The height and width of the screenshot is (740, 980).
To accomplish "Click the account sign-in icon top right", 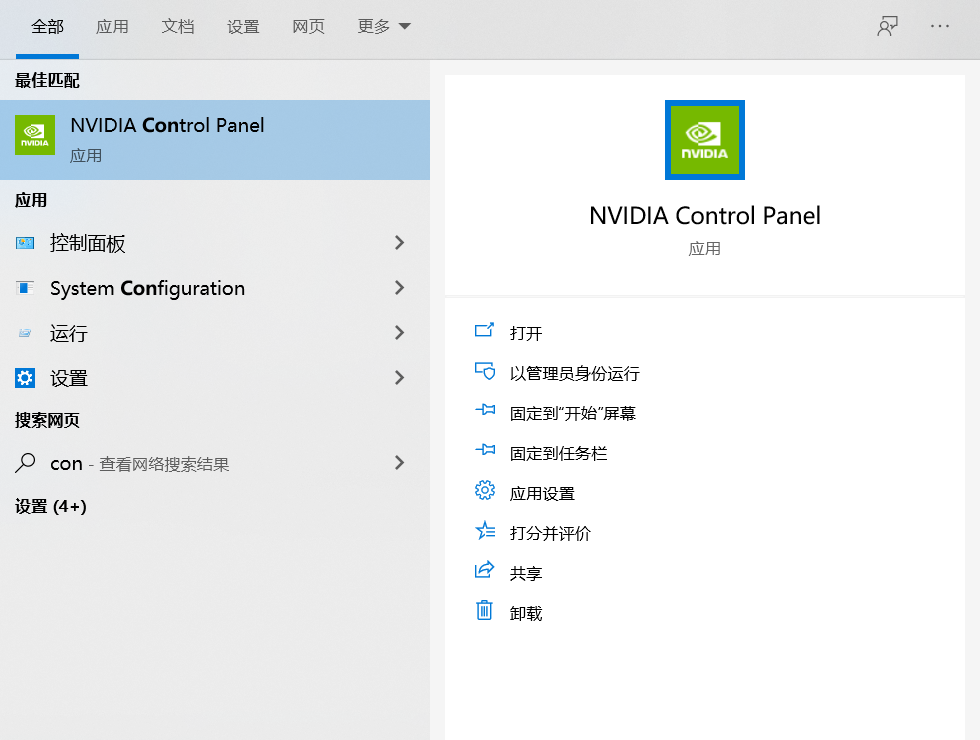I will 887,27.
